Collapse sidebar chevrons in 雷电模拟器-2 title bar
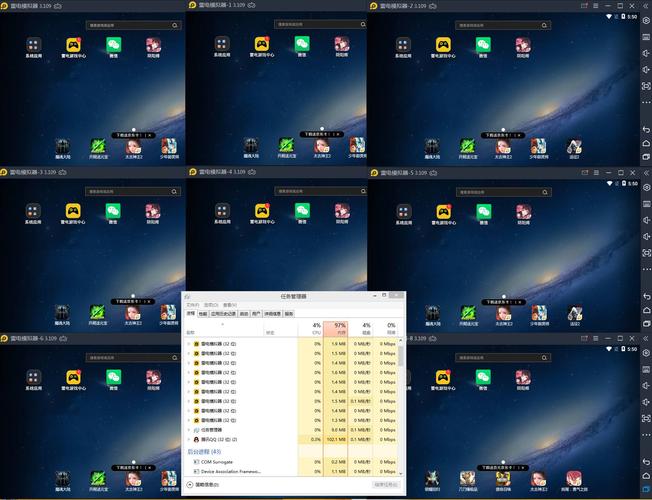Screen dimensions: 652x500 click(646, 6)
